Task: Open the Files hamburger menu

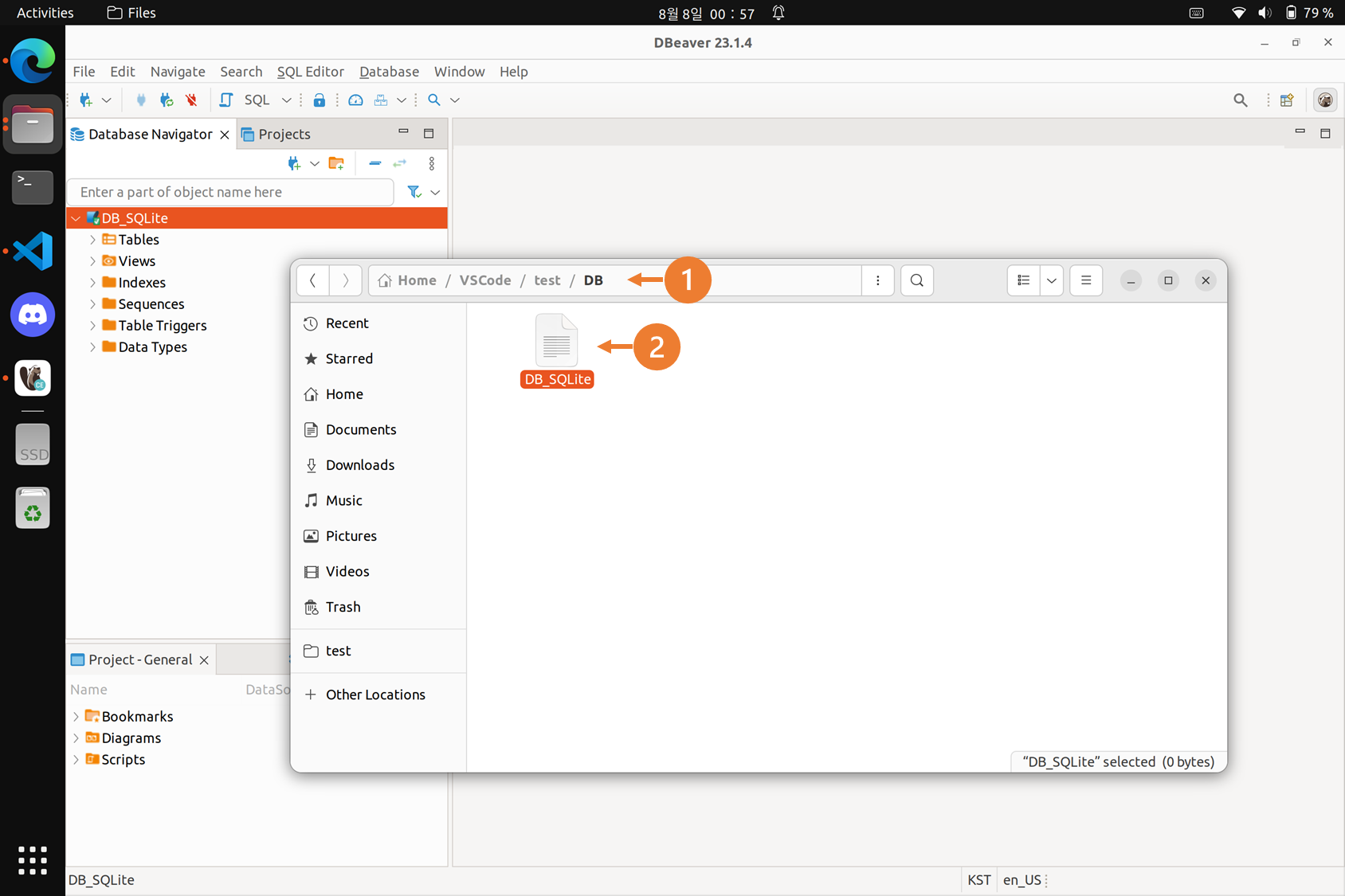Action: (x=1086, y=280)
